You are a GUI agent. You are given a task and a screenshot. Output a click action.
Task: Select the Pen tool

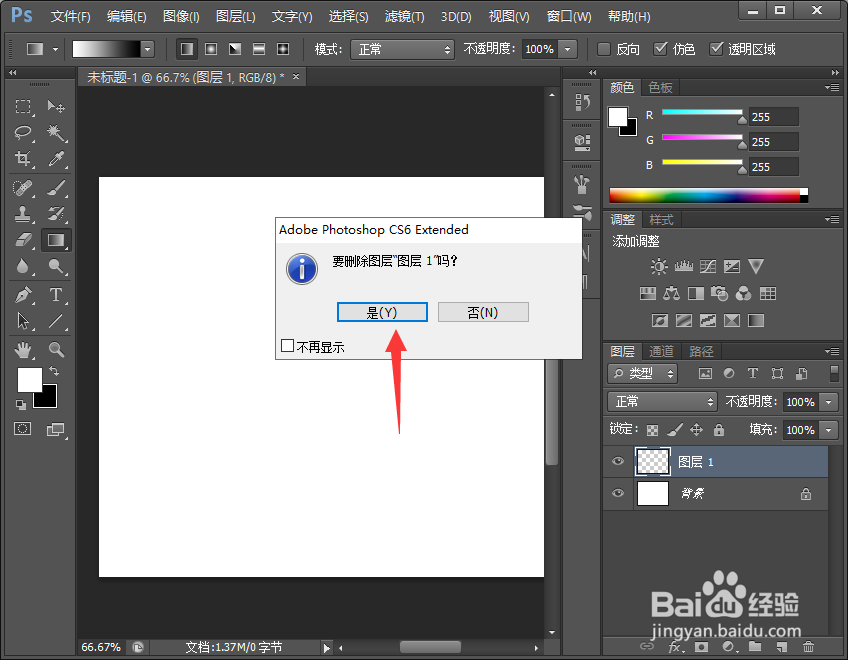tap(23, 295)
